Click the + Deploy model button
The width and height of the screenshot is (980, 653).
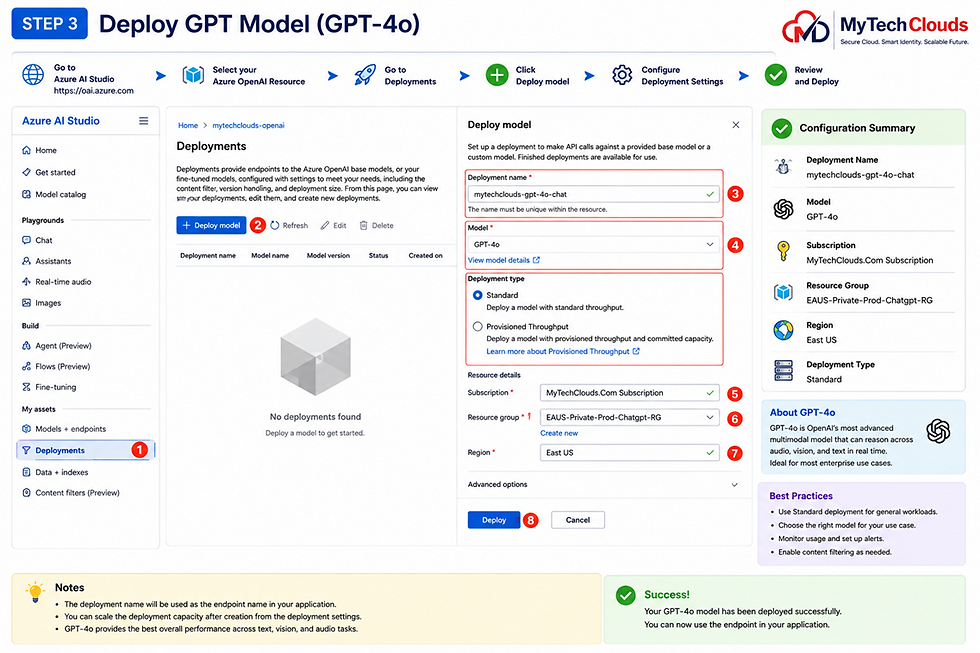pyautogui.click(x=211, y=226)
